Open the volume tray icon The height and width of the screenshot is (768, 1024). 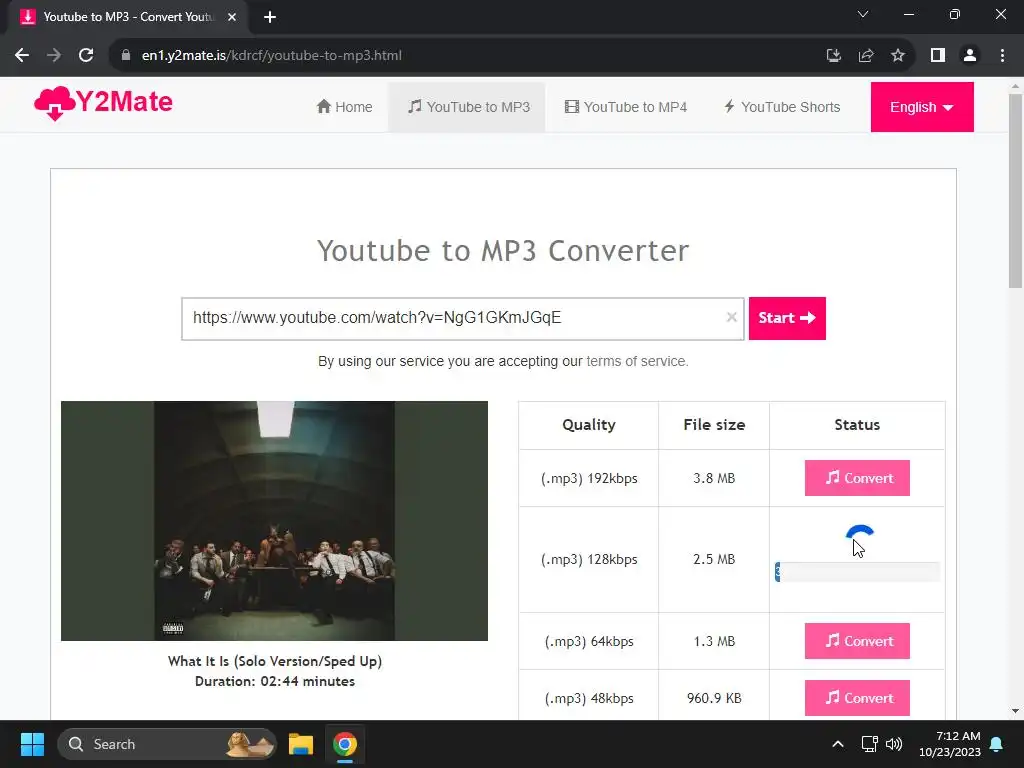point(894,744)
